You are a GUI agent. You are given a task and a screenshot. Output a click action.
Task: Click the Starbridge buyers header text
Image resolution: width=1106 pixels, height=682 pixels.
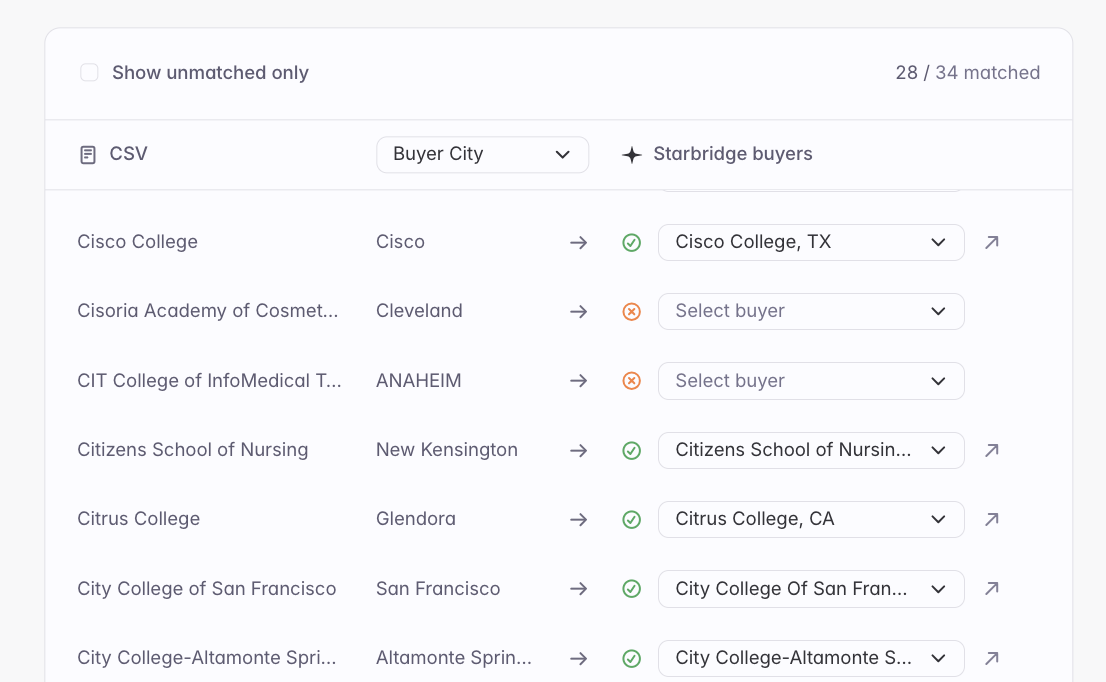[733, 154]
